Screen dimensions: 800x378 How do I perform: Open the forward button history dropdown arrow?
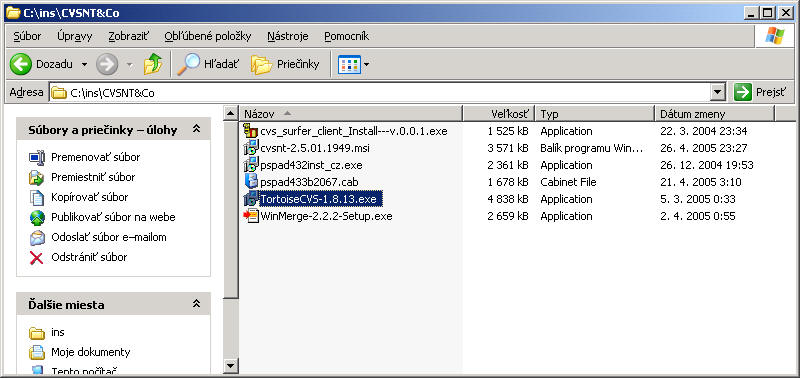[x=130, y=65]
